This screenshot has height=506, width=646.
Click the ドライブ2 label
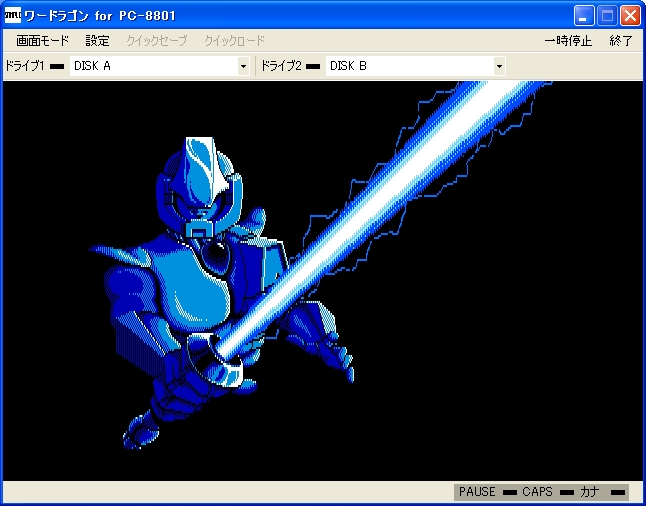(x=281, y=66)
